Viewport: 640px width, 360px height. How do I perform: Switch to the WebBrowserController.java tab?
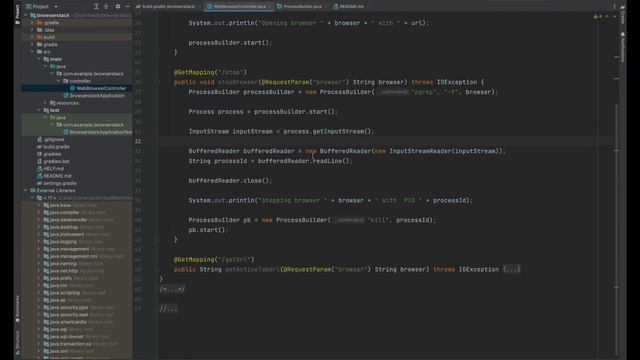click(x=239, y=7)
